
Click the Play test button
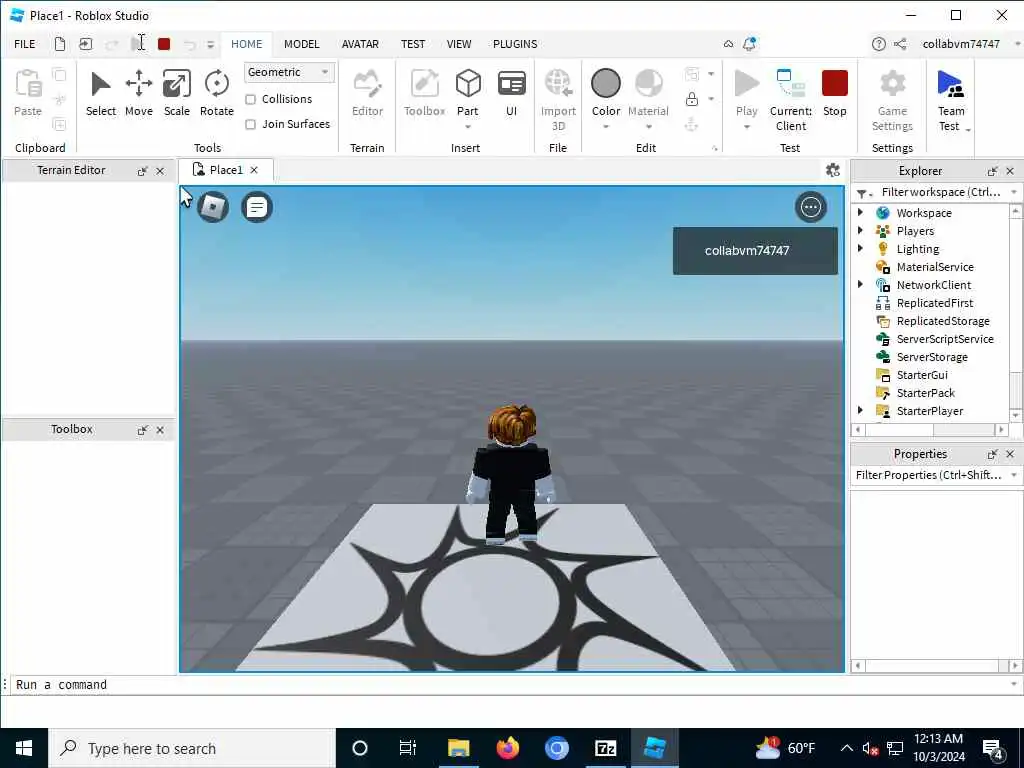(746, 93)
